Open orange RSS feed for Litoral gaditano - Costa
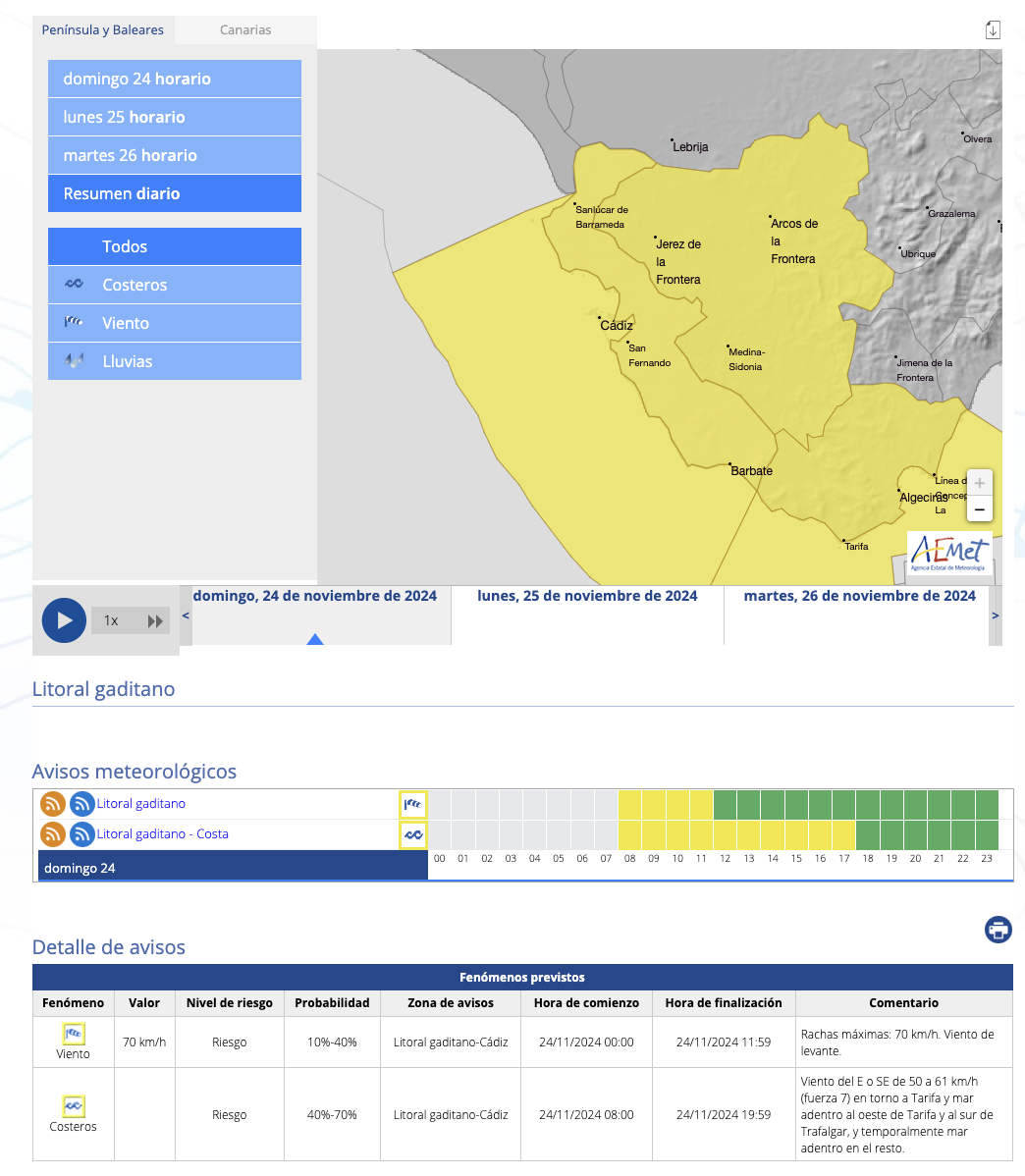1025x1176 pixels. click(52, 834)
